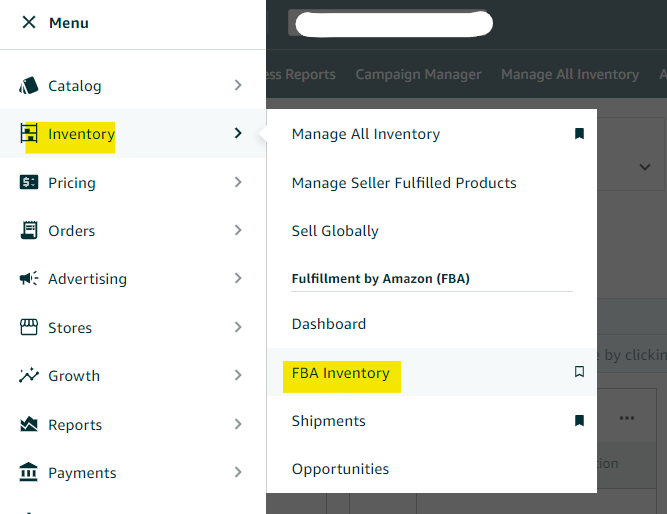Click the Catalog tag icon

coord(29,86)
